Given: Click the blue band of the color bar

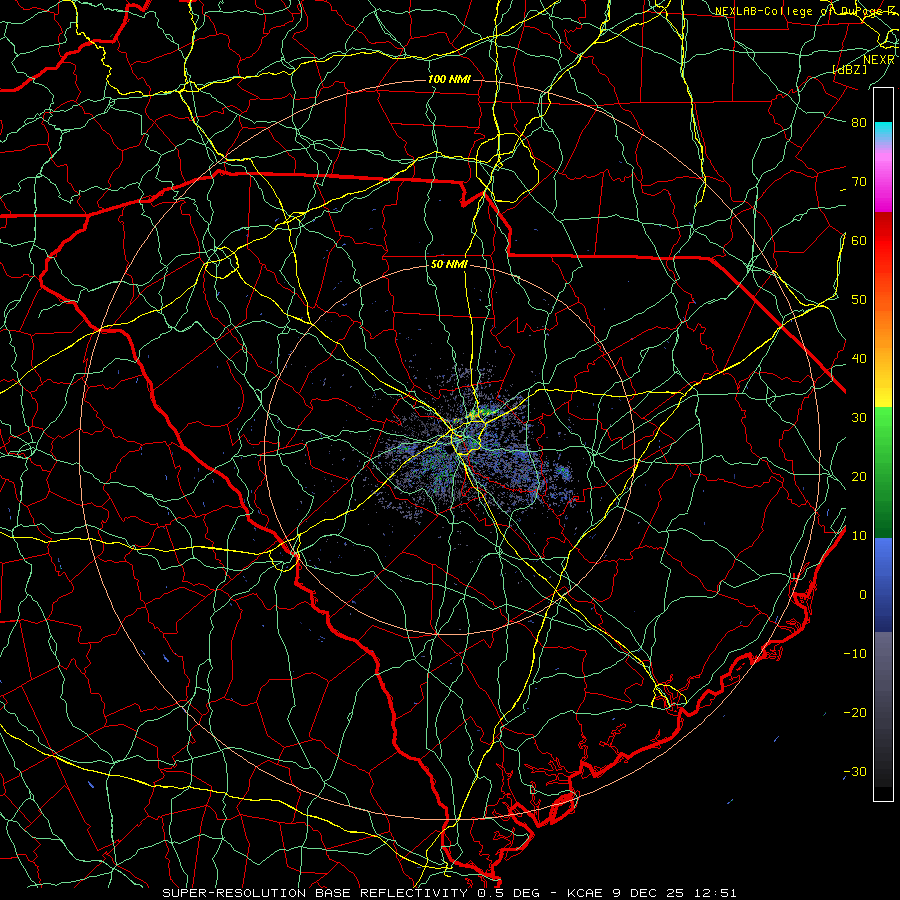Looking at the screenshot, I should [x=883, y=583].
